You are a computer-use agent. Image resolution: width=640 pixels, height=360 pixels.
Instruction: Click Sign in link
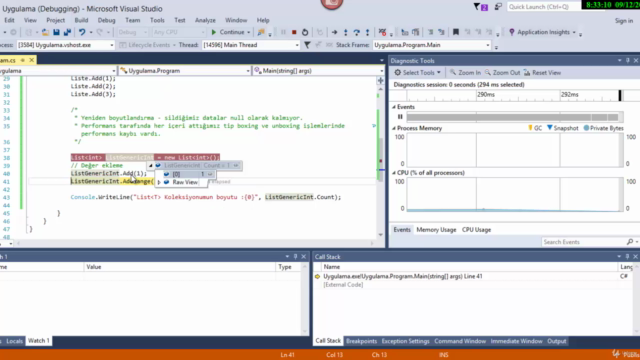[x=624, y=20]
